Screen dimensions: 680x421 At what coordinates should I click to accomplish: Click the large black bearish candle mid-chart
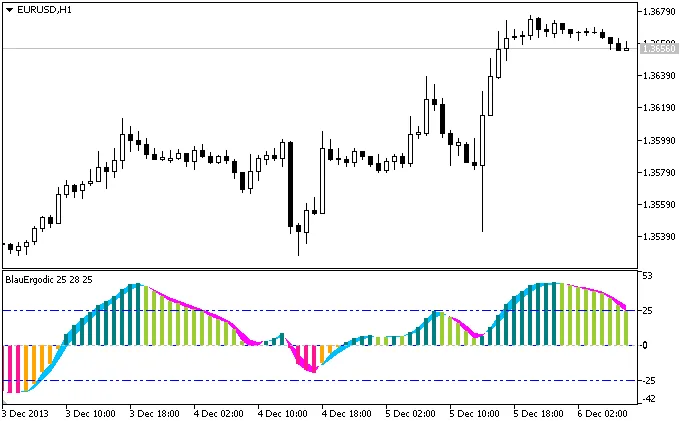pos(291,185)
